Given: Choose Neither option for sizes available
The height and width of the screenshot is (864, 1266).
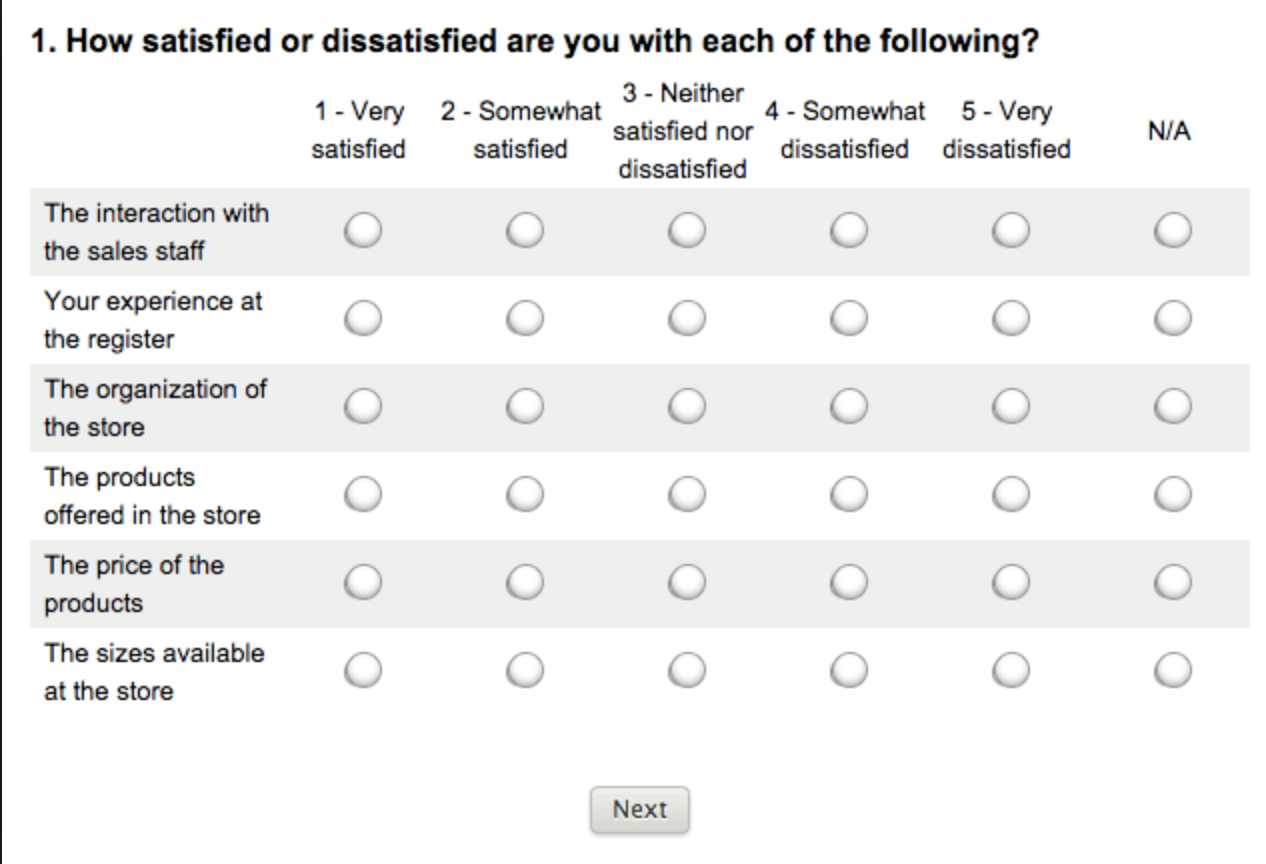Looking at the screenshot, I should (x=686, y=669).
